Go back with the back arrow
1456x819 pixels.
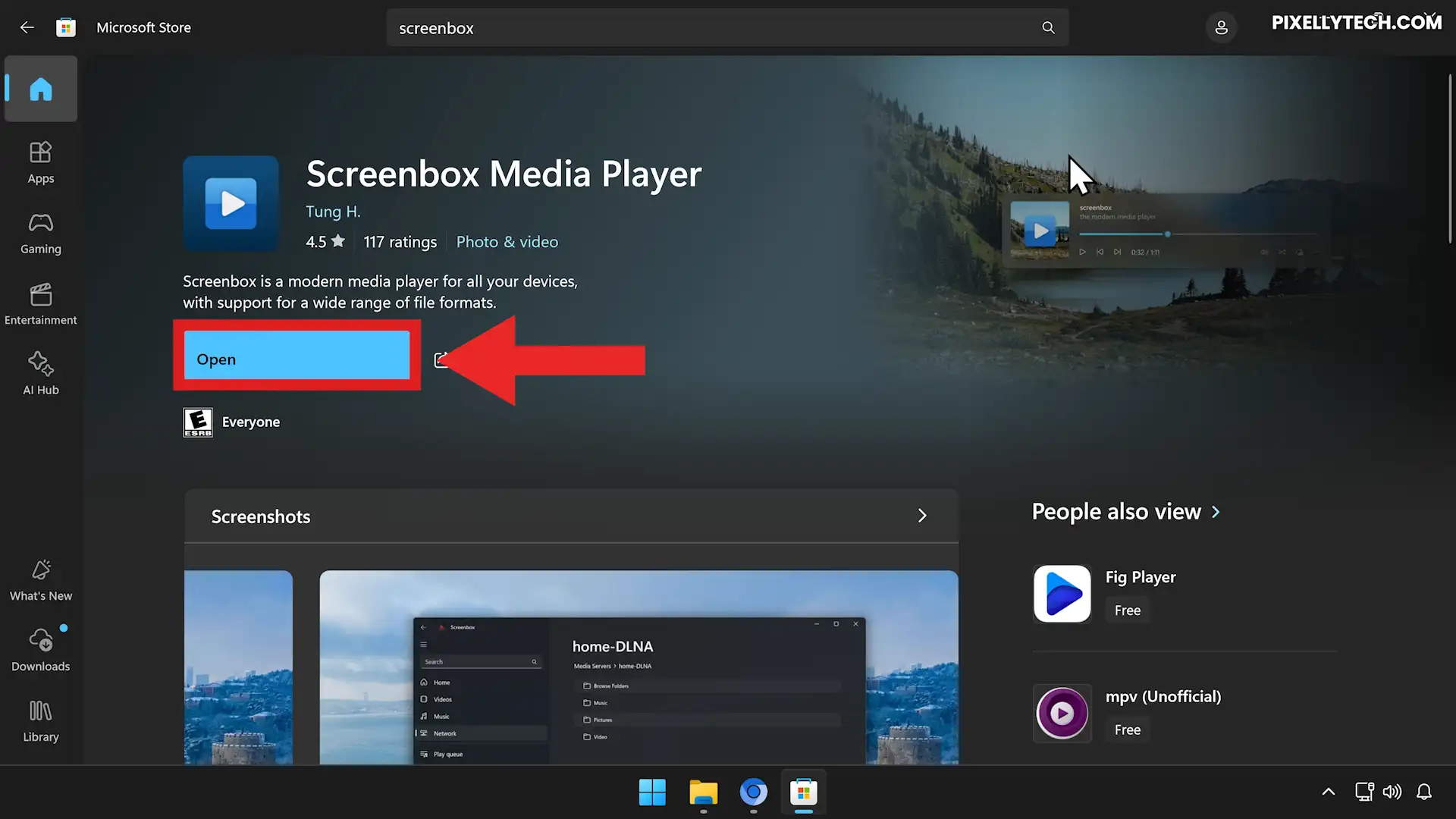[x=27, y=27]
